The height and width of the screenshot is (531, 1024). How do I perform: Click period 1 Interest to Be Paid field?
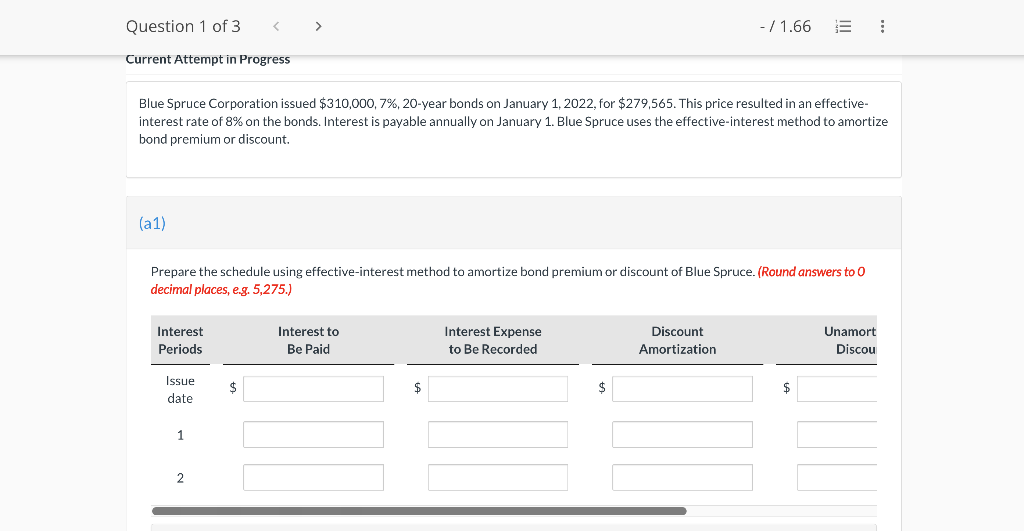(x=313, y=434)
